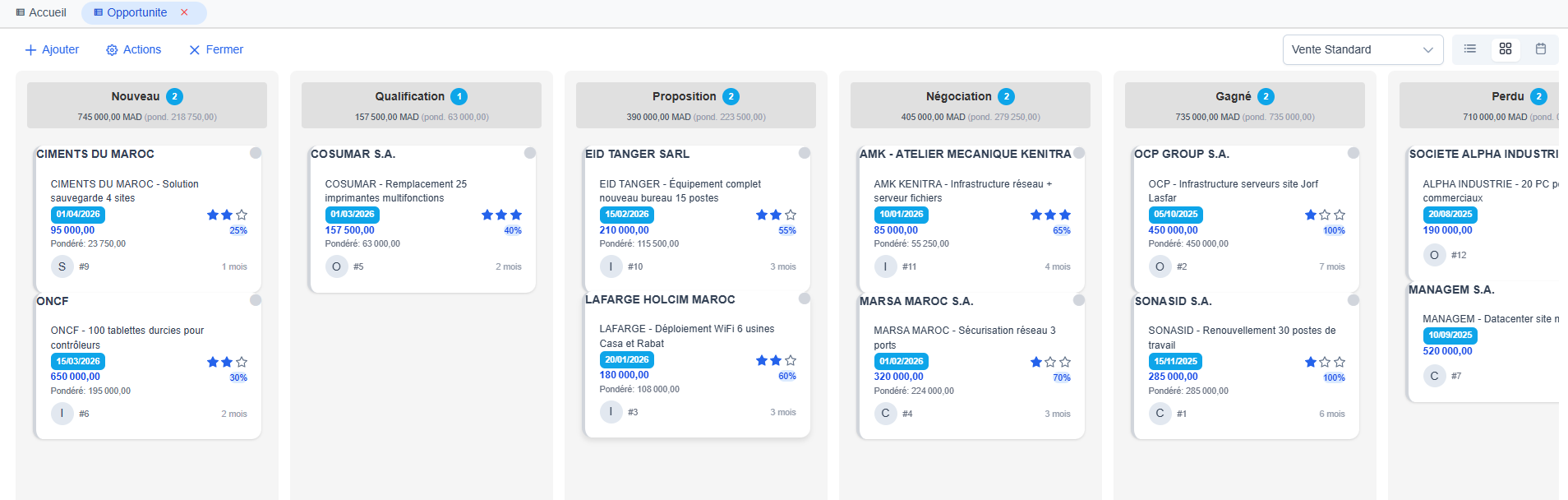The width and height of the screenshot is (1568, 500).
Task: Click the Perdu column header
Action: [x=1479, y=104]
